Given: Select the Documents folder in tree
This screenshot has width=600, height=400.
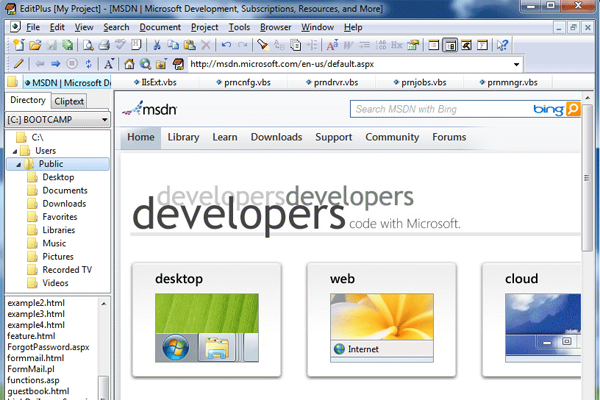Looking at the screenshot, I should (65, 190).
